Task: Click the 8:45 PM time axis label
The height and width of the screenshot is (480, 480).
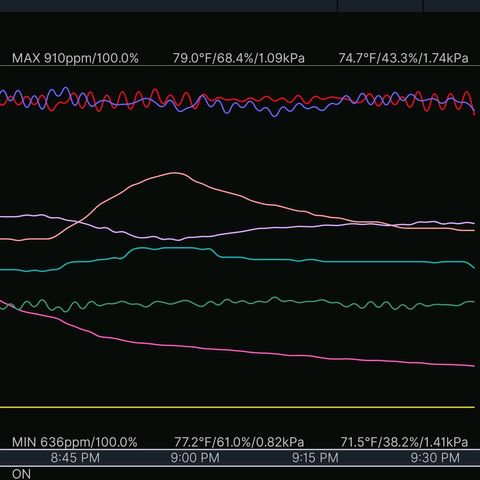Action: 75,458
